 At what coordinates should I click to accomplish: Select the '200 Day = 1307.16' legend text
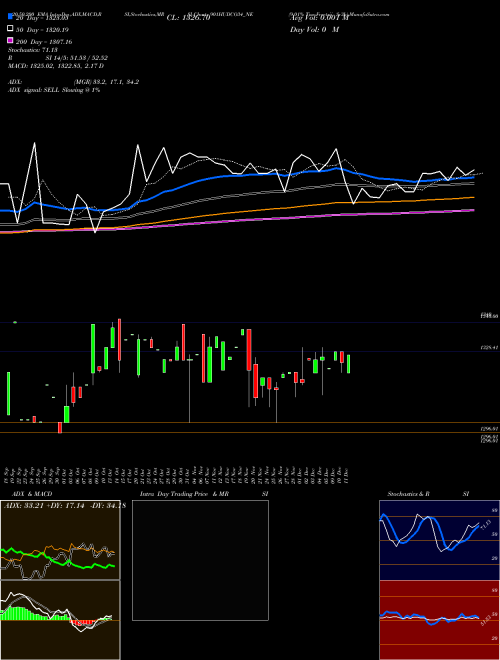pyautogui.click(x=44, y=42)
